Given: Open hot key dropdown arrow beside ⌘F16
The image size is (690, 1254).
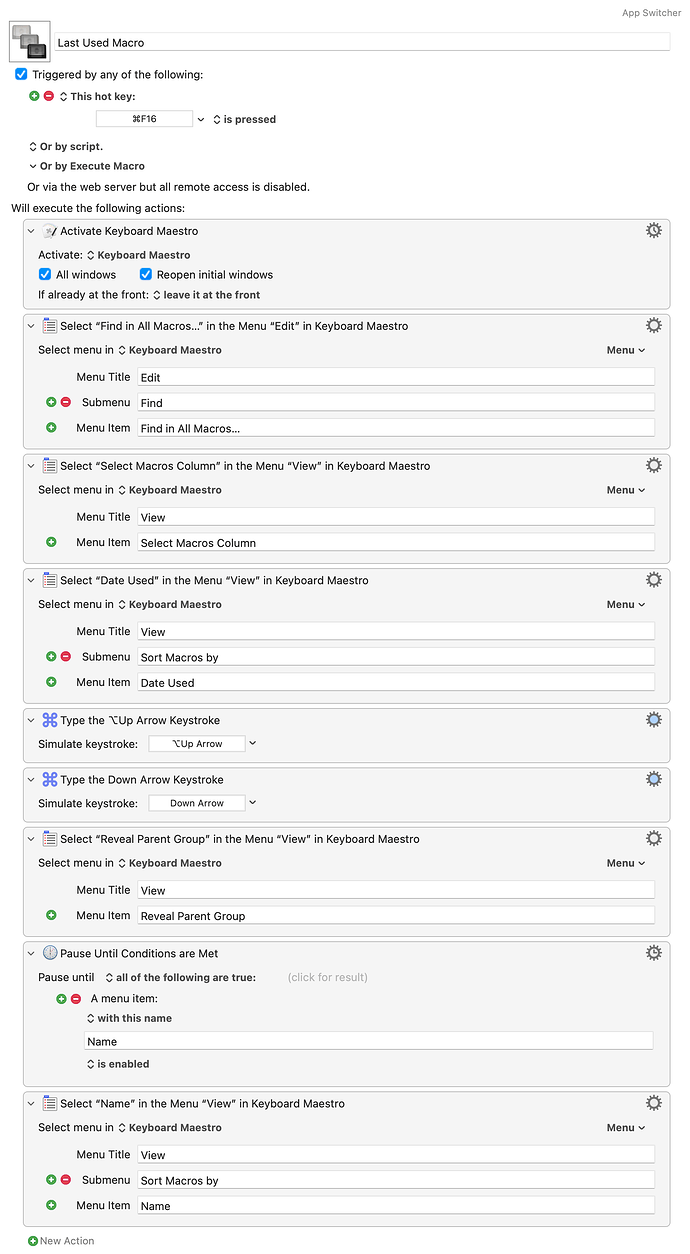Looking at the screenshot, I should click(201, 119).
